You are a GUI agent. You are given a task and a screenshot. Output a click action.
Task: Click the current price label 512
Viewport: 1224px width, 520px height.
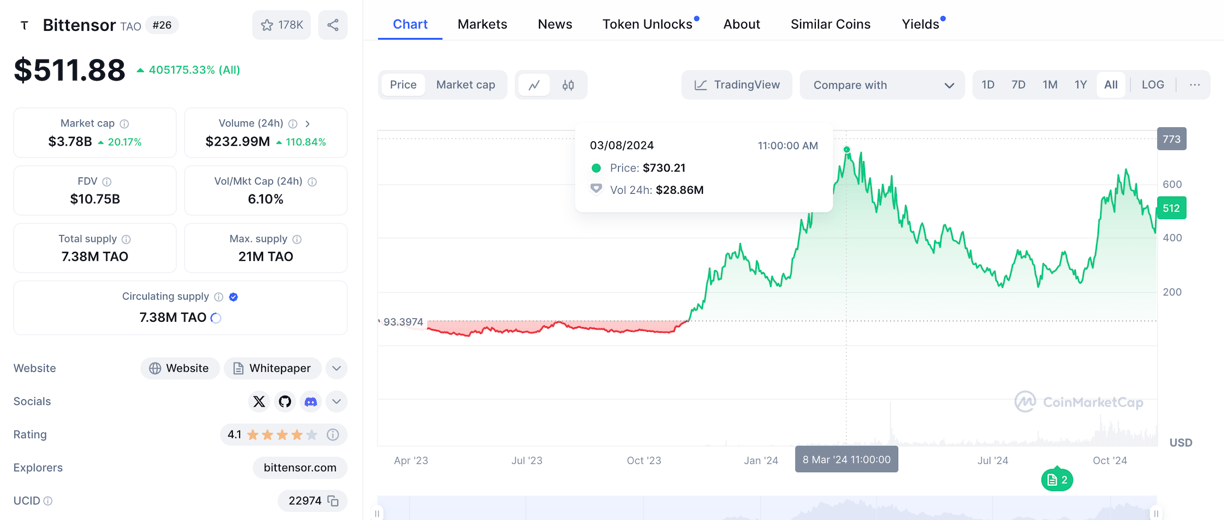(1171, 208)
